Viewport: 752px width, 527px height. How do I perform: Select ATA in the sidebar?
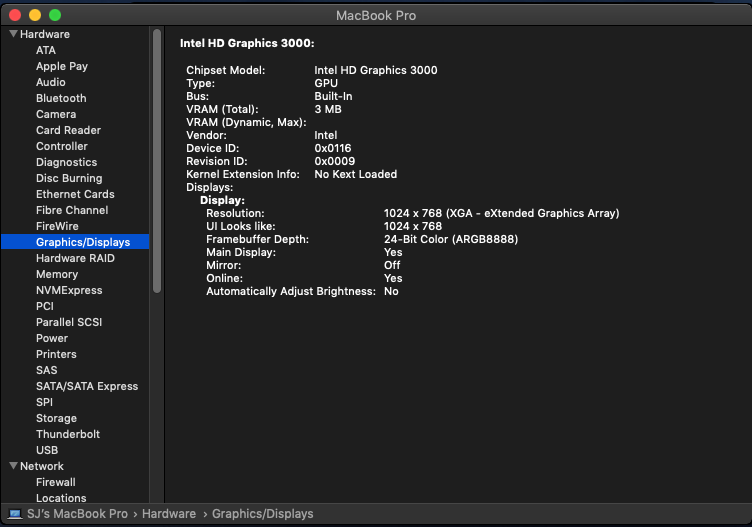pos(46,50)
